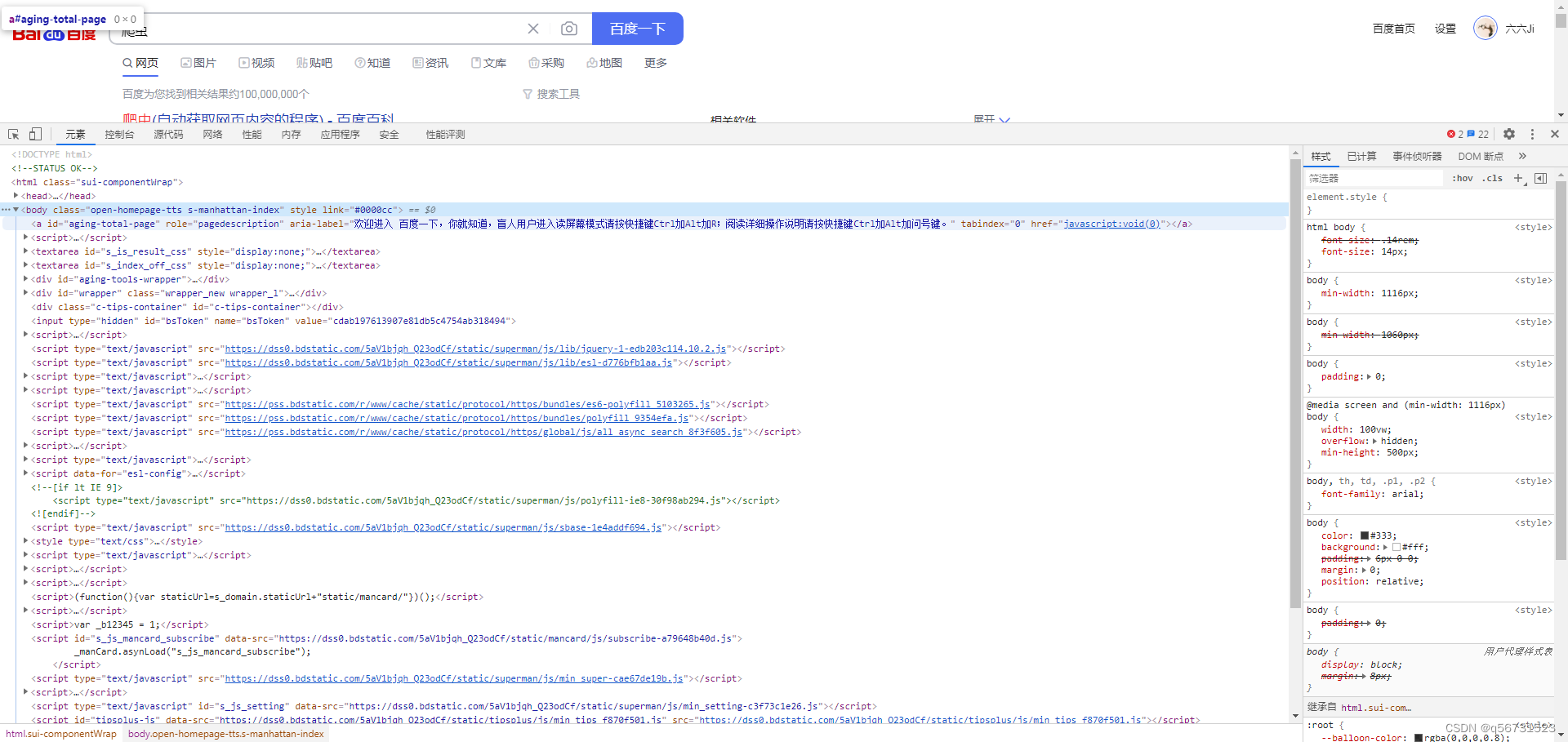Open the 图片 search category
The height and width of the screenshot is (742, 1568).
pyautogui.click(x=198, y=63)
